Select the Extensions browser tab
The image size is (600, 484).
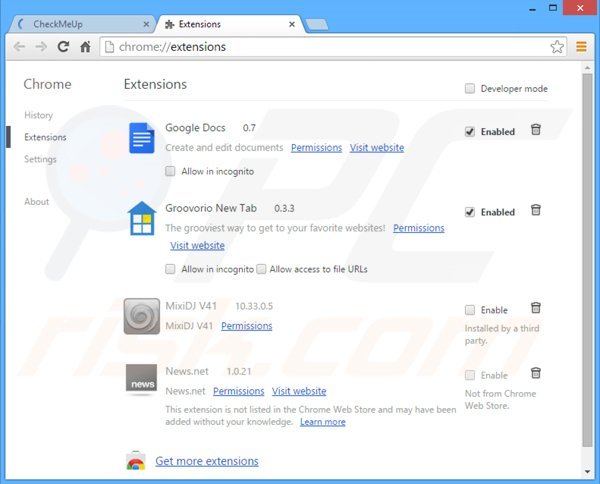click(x=230, y=24)
